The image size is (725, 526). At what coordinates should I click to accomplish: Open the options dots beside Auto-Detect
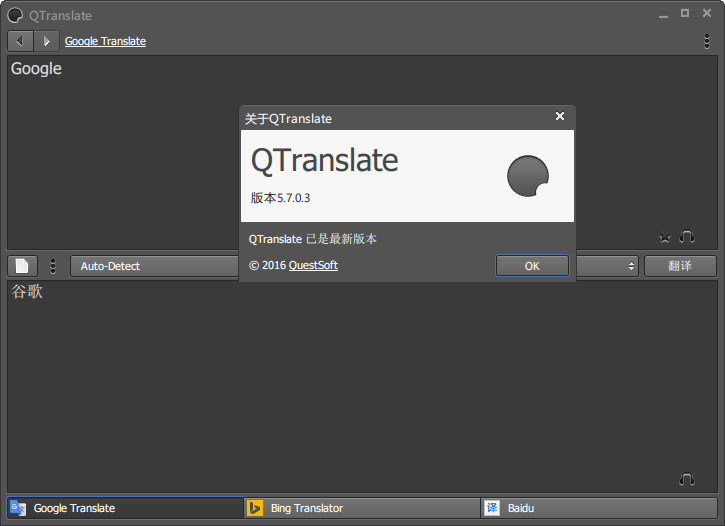[53, 266]
